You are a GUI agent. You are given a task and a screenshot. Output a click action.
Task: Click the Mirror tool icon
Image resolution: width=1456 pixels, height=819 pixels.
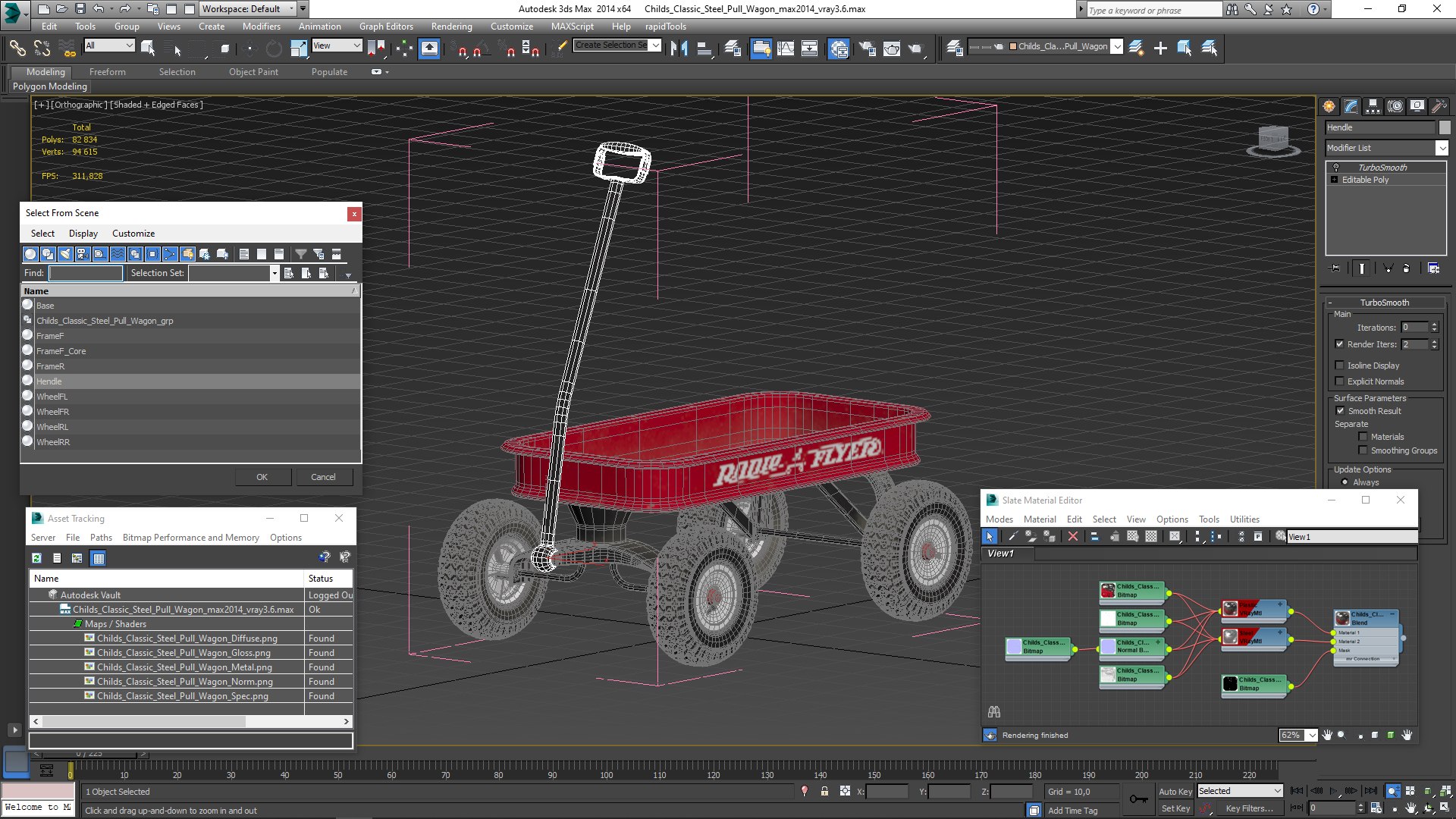coord(679,49)
